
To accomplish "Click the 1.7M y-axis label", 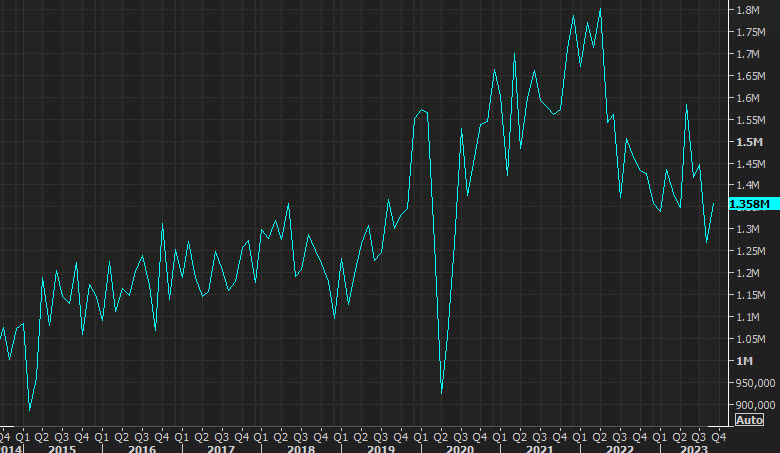I will click(x=748, y=54).
